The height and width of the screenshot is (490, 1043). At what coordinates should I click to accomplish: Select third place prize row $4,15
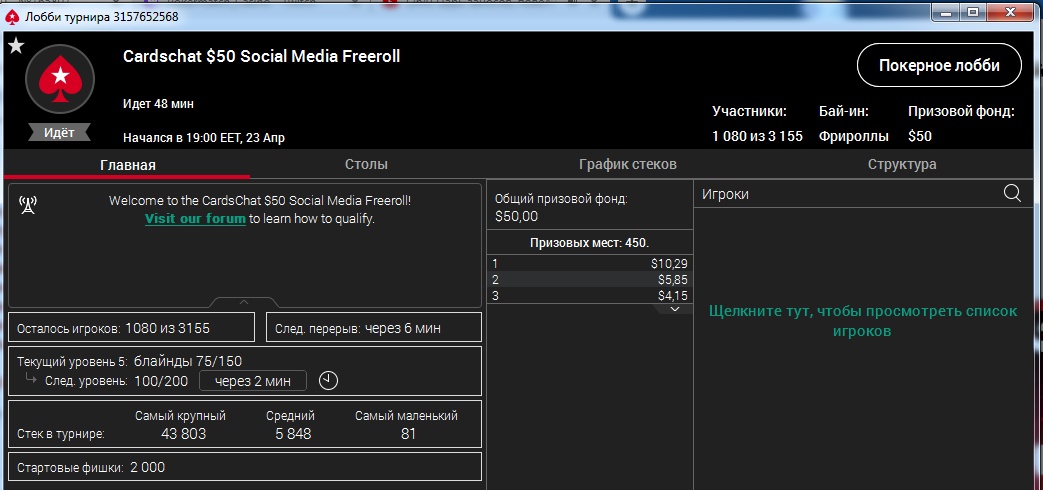click(589, 295)
